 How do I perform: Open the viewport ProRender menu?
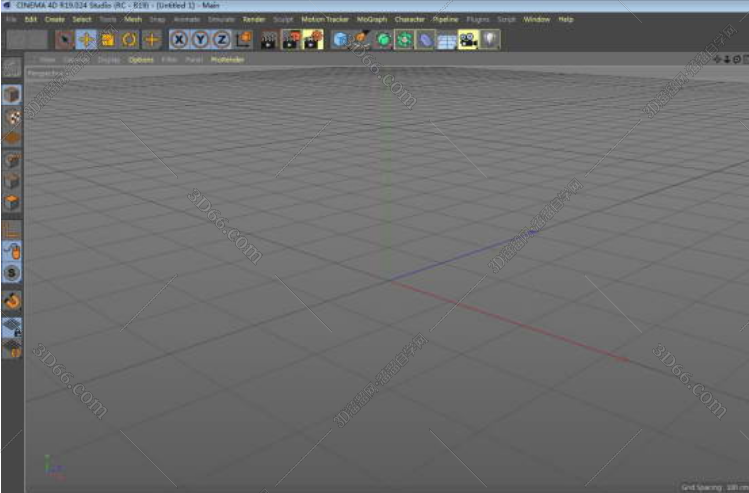click(x=227, y=60)
